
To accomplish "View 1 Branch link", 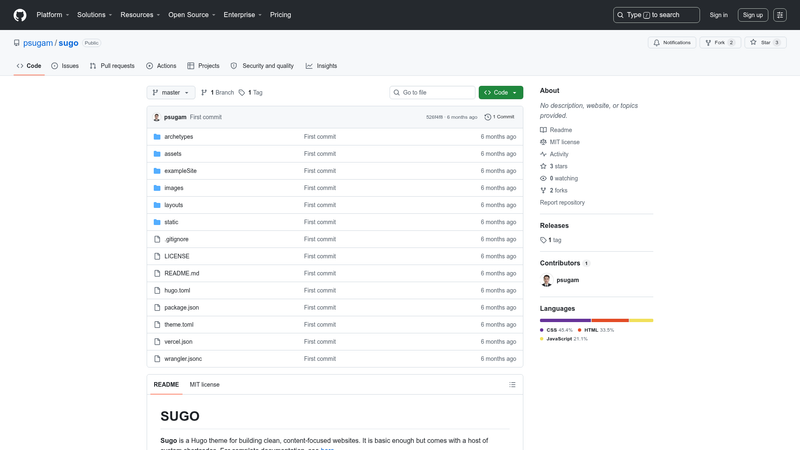I will pos(217,92).
